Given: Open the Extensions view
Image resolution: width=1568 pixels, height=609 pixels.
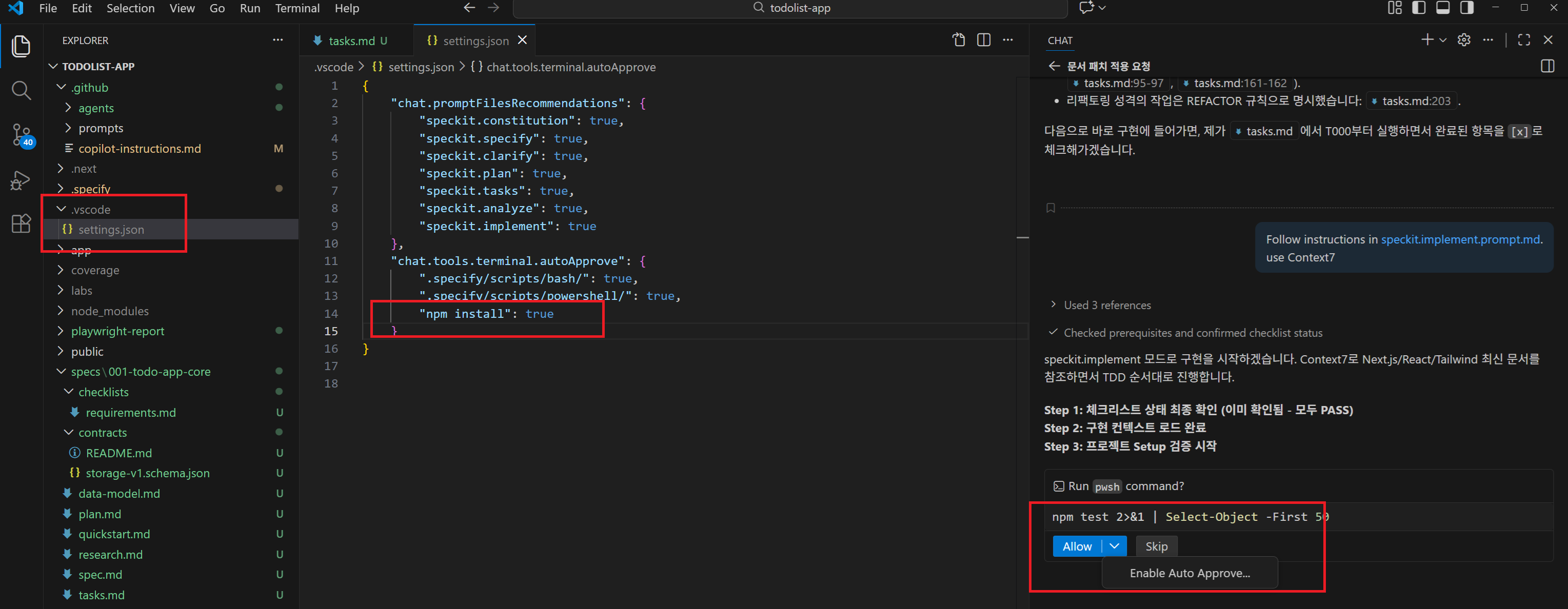Looking at the screenshot, I should click(x=21, y=224).
